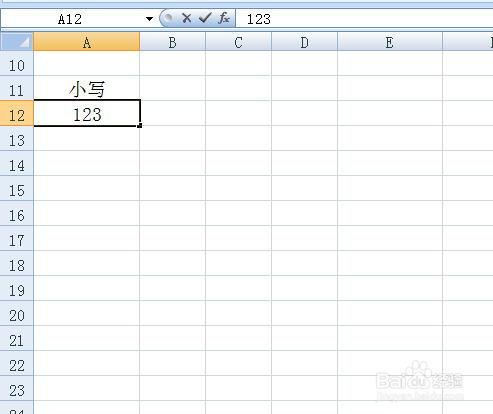Select the row 19 header
493x414 pixels.
coord(17,288)
